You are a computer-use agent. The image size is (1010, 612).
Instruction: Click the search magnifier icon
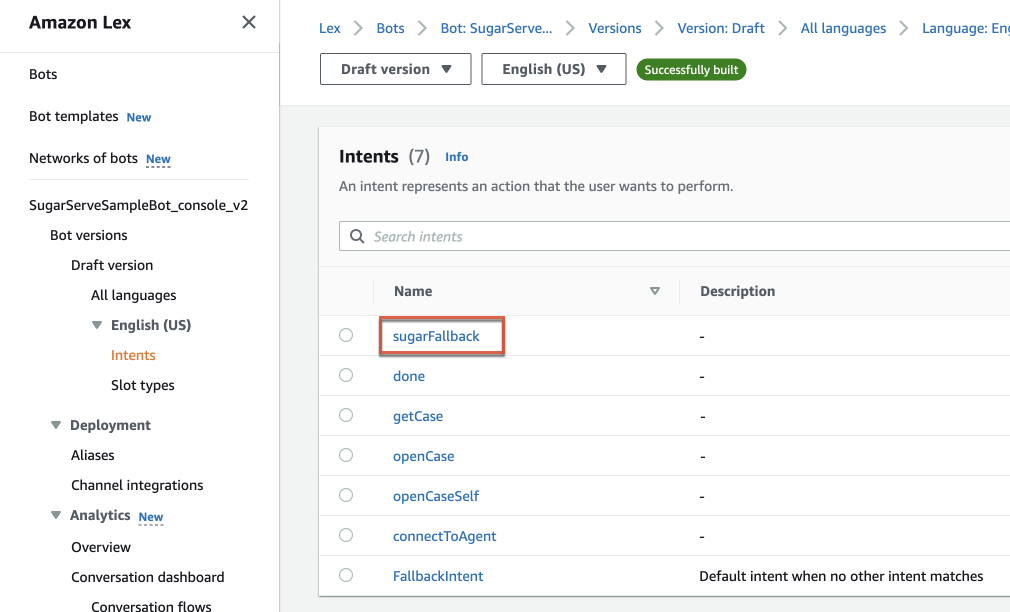coord(357,237)
